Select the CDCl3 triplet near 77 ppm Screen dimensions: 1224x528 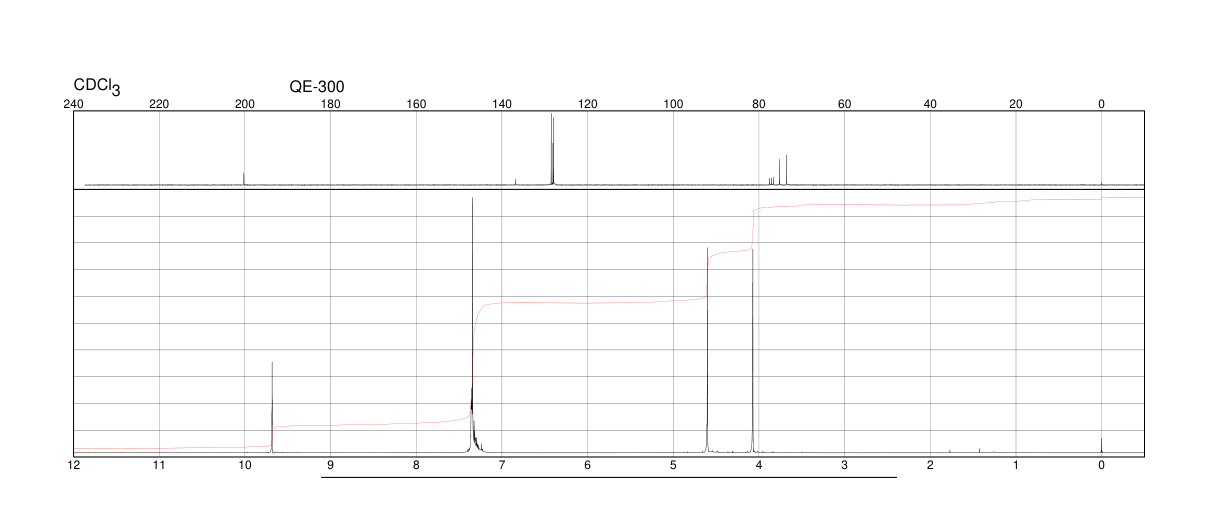point(771,181)
